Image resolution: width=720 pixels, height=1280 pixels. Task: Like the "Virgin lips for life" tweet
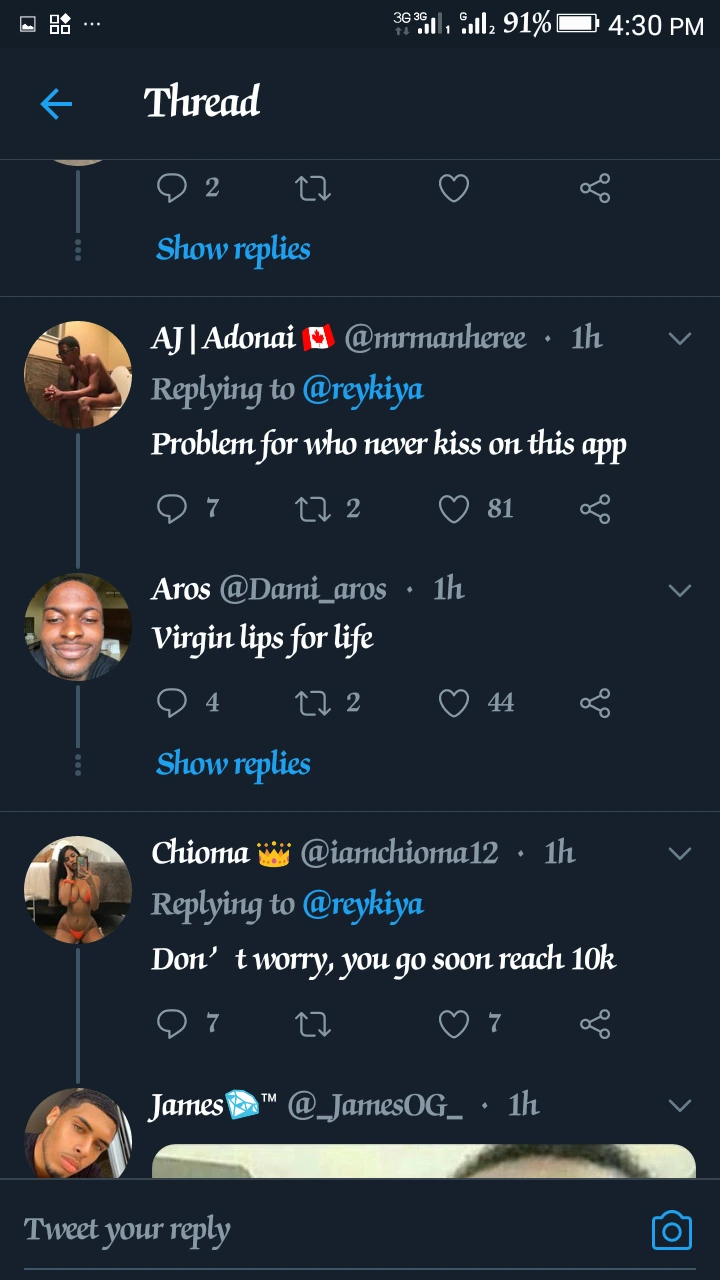click(454, 703)
